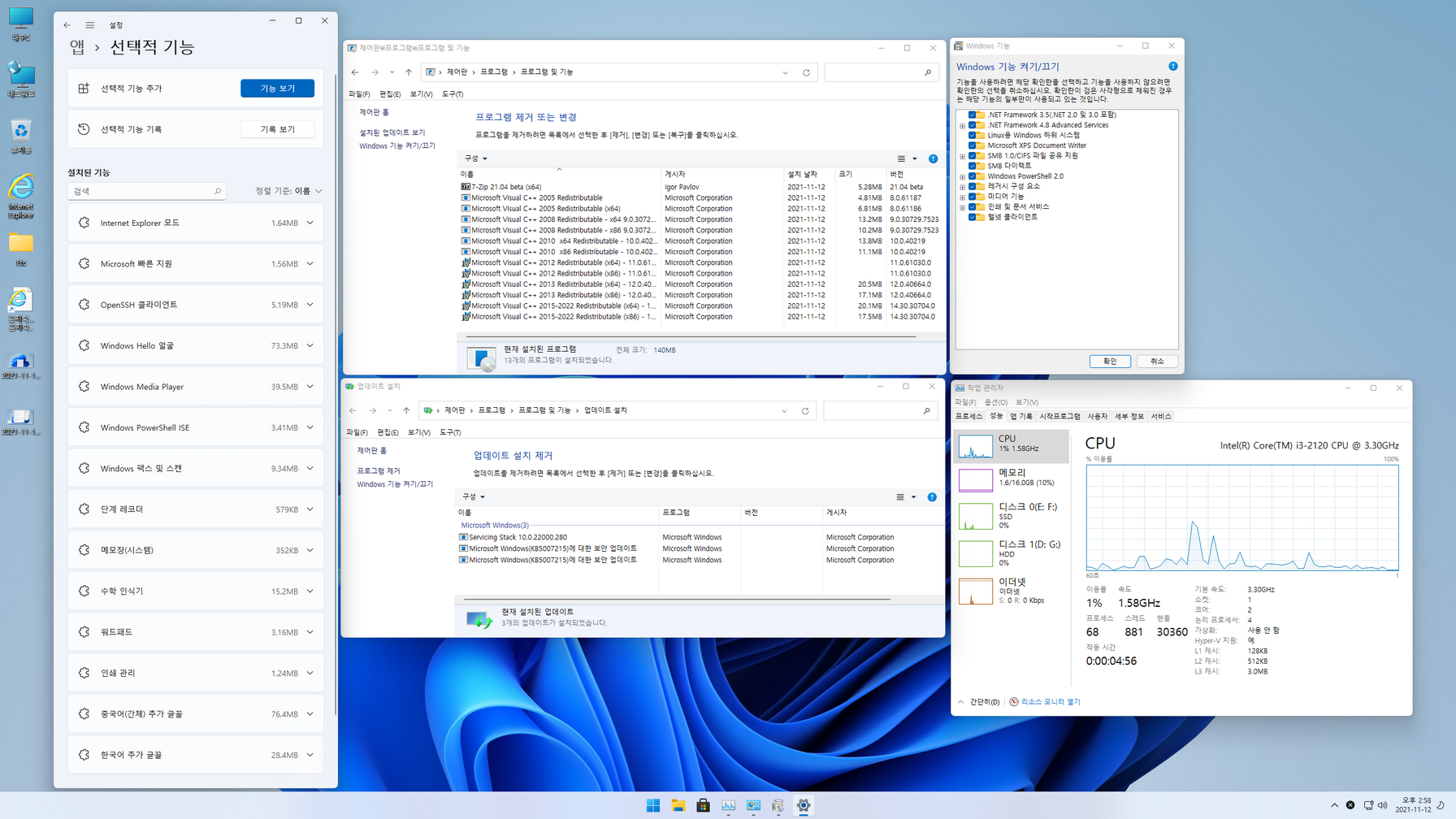Open Recycle Bin desktop icon
The height and width of the screenshot is (819, 1456).
pos(21,136)
